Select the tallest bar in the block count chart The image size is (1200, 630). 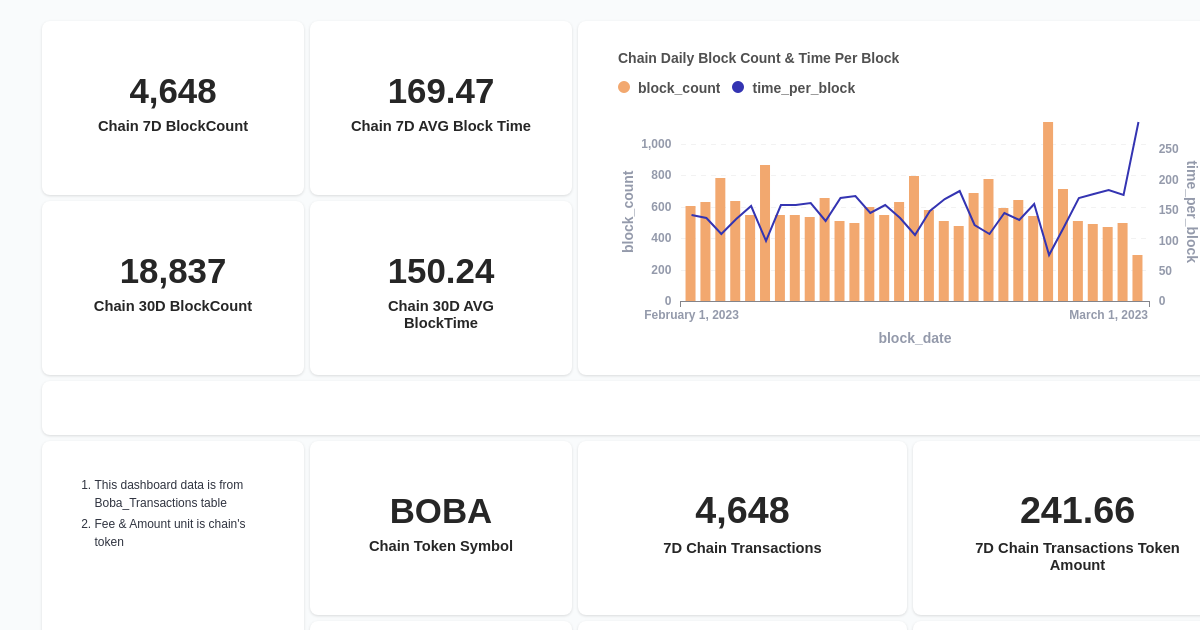point(1048,210)
